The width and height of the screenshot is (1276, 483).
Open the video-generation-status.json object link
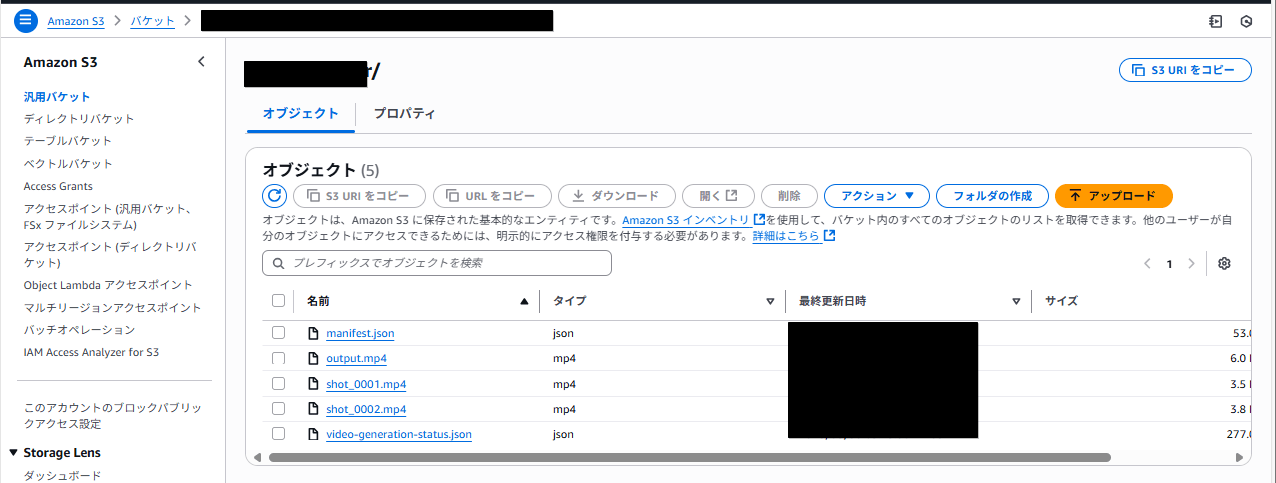pyautogui.click(x=399, y=434)
